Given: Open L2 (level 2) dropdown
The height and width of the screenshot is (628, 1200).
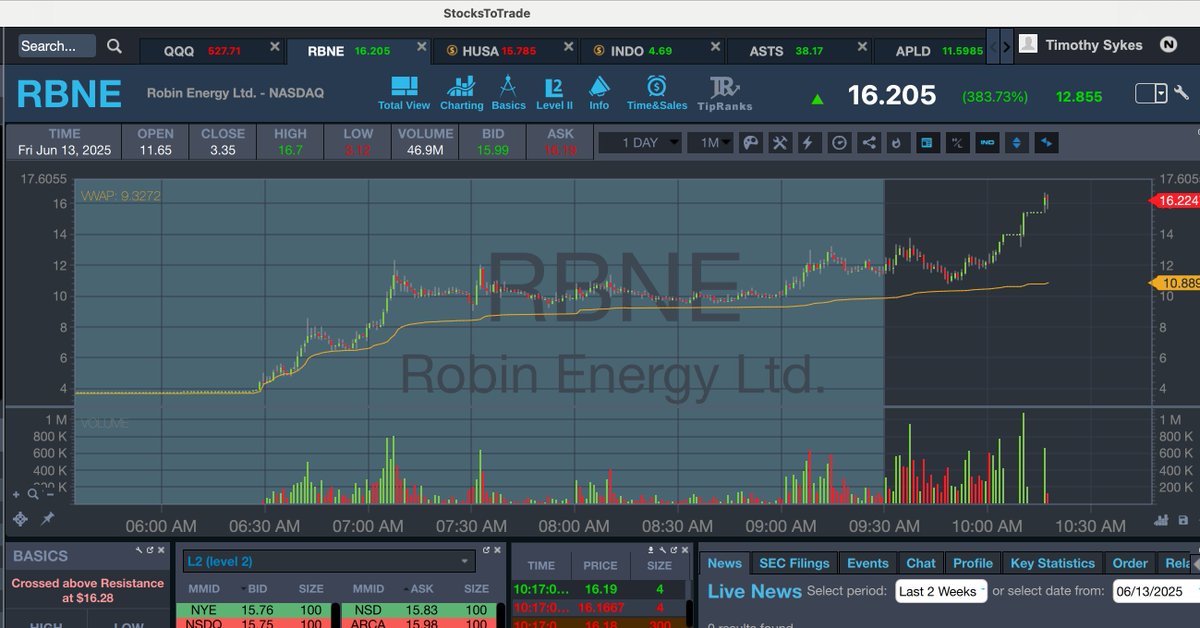Looking at the screenshot, I should [327, 561].
